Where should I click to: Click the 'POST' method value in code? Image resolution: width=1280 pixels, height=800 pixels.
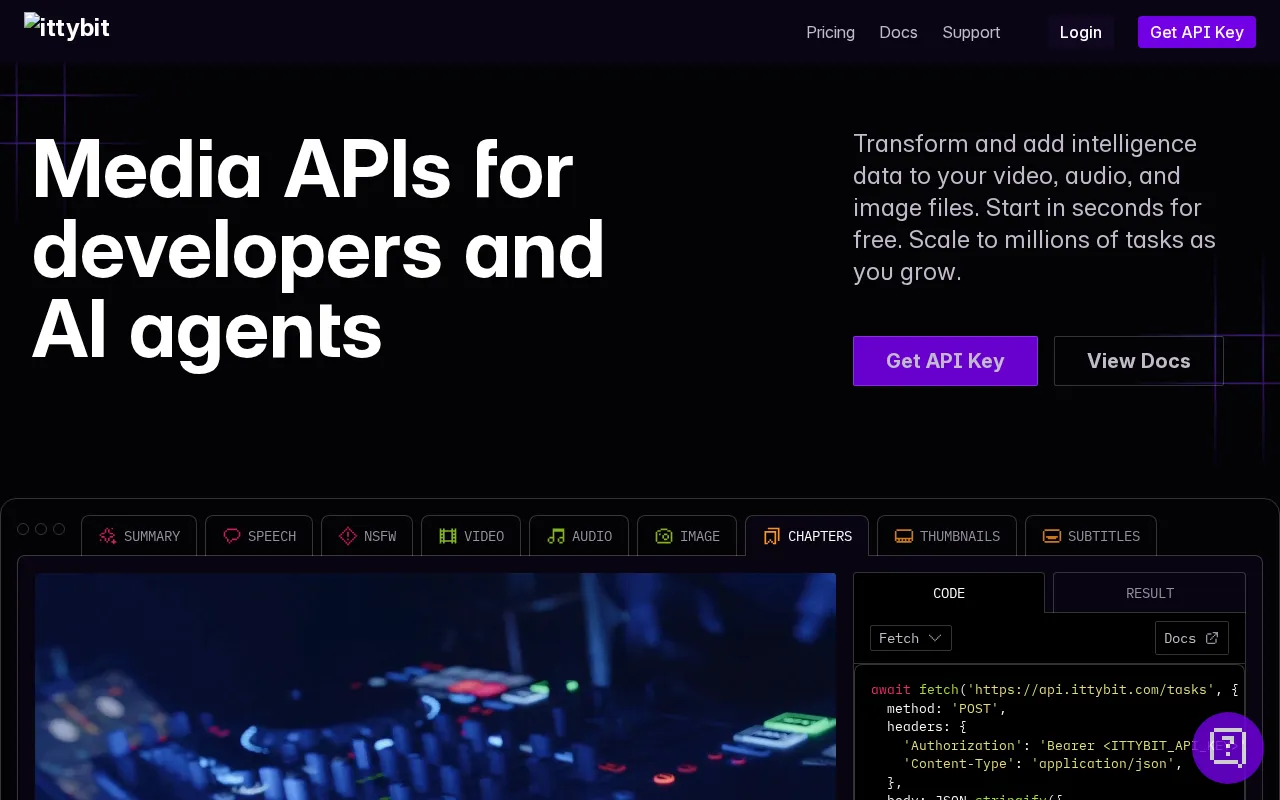coord(975,708)
